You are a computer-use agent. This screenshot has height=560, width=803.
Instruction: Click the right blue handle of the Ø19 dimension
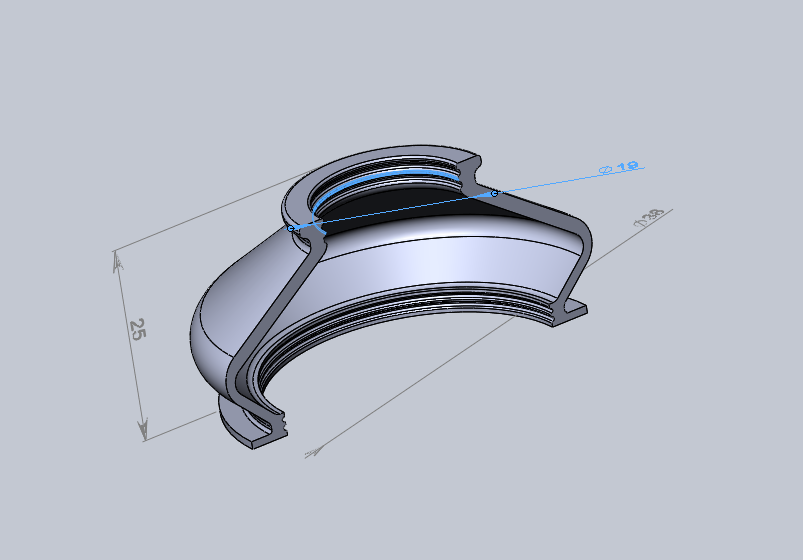494,194
